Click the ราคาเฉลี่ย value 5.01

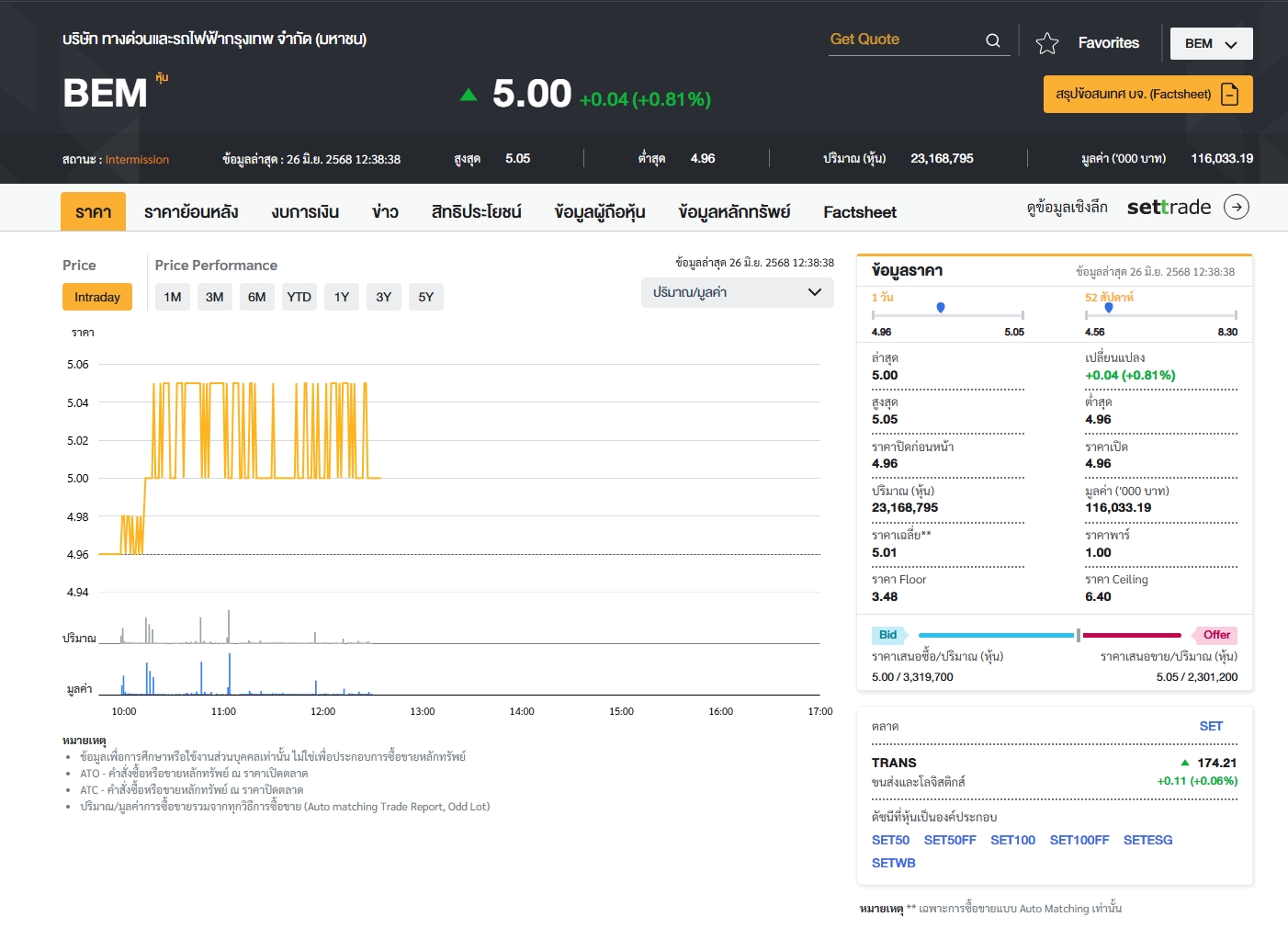click(884, 552)
